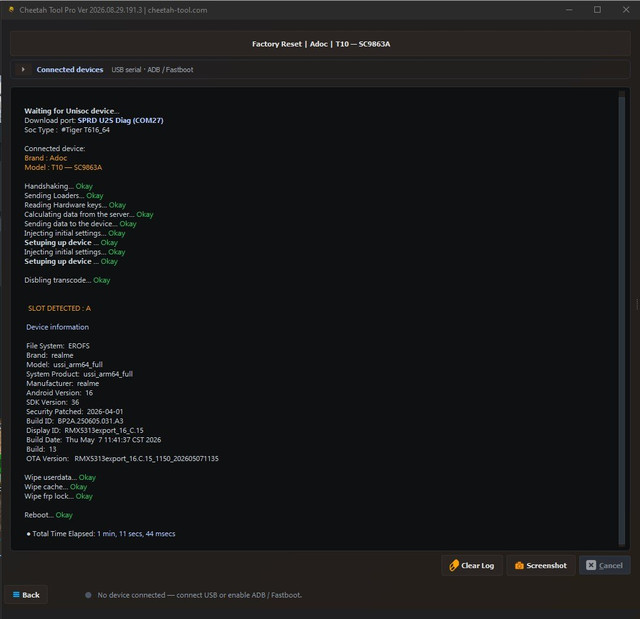Click the hamburger icon beside Back
The width and height of the screenshot is (640, 619).
point(16,595)
